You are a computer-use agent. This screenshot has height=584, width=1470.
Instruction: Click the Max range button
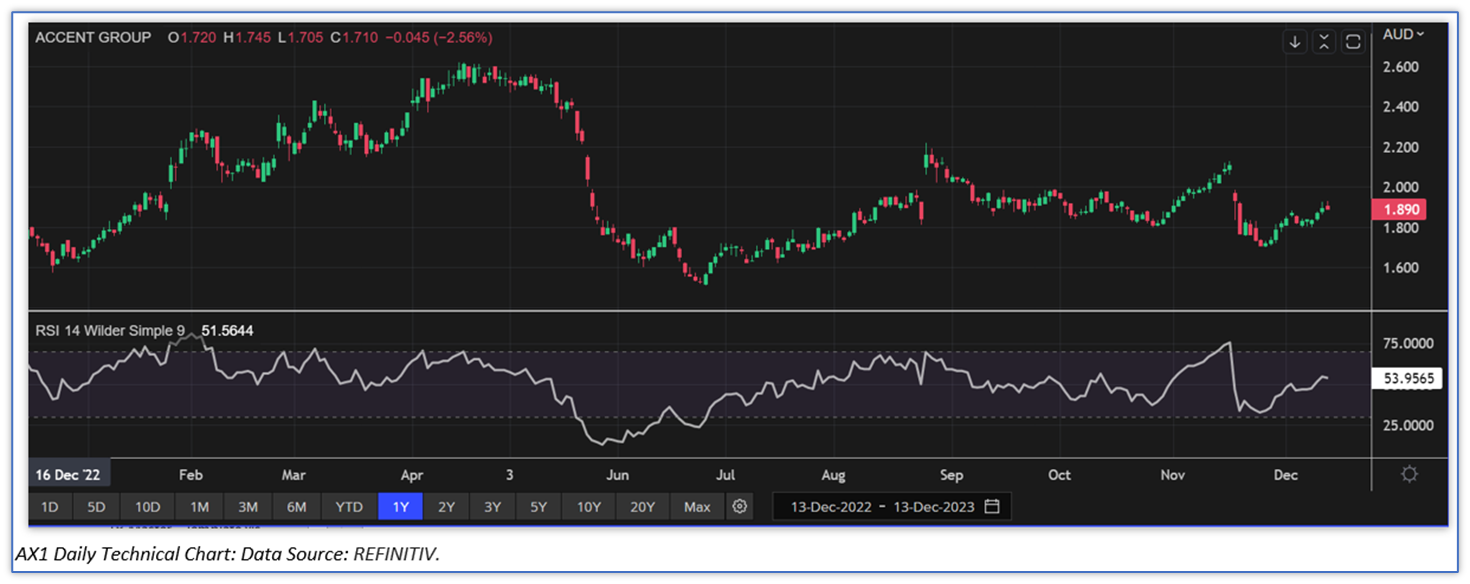697,507
